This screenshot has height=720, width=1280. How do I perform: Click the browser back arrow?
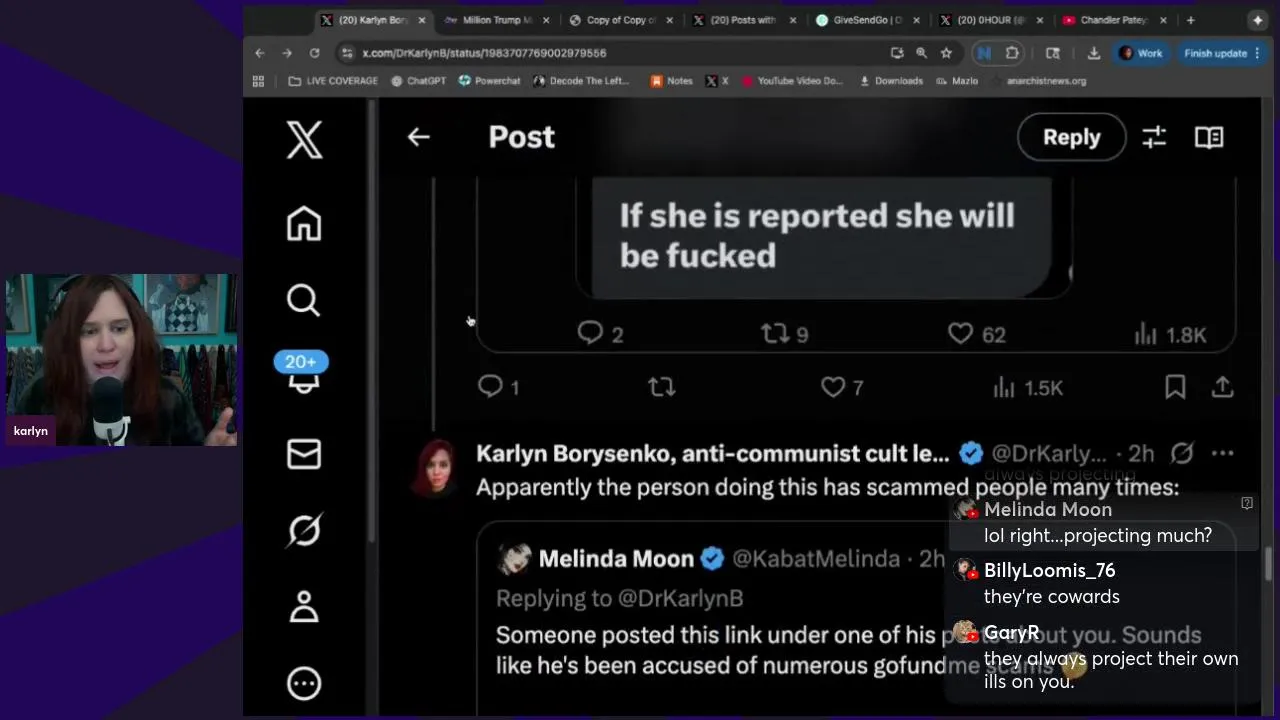pyautogui.click(x=260, y=53)
